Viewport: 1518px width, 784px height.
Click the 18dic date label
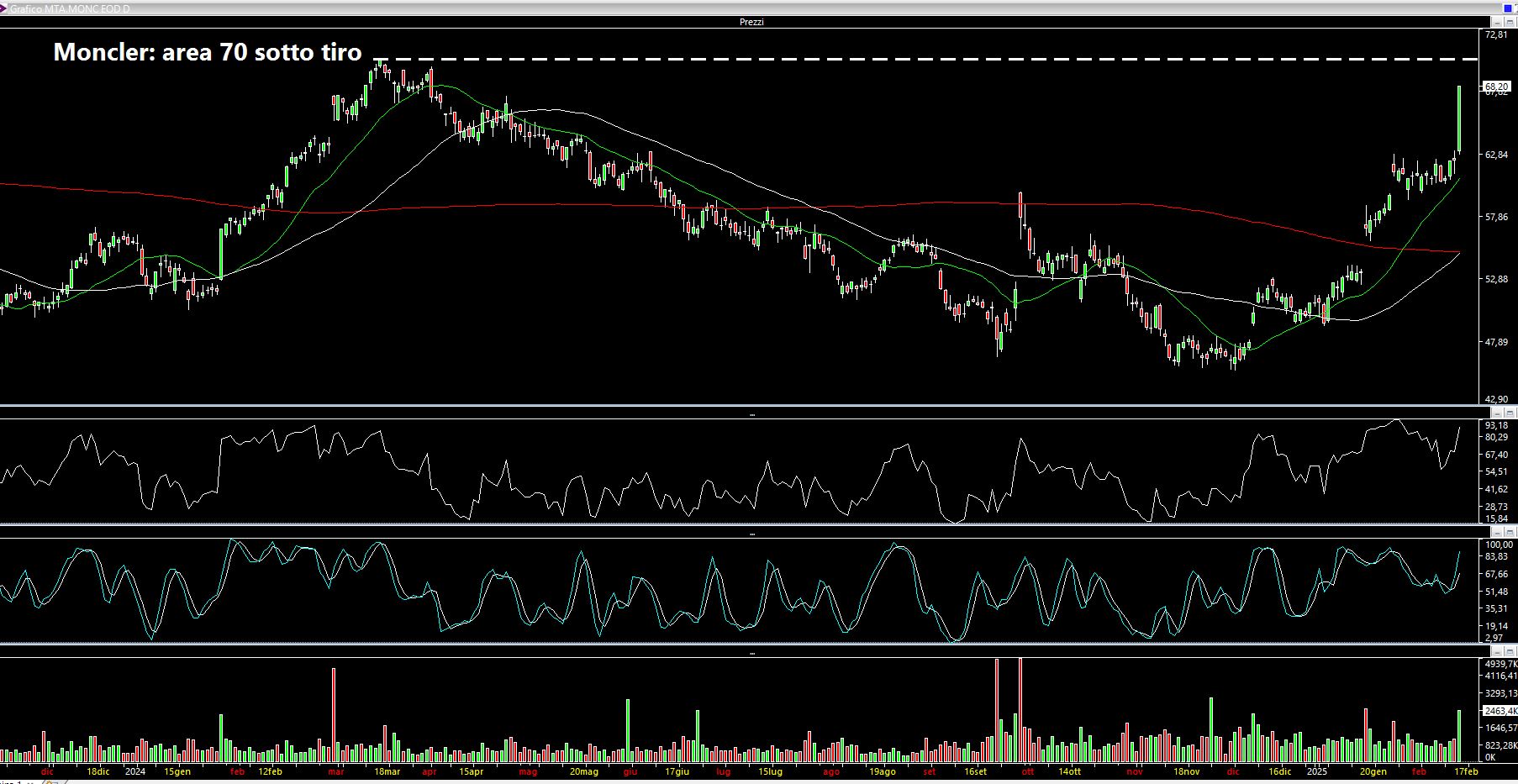[x=98, y=771]
